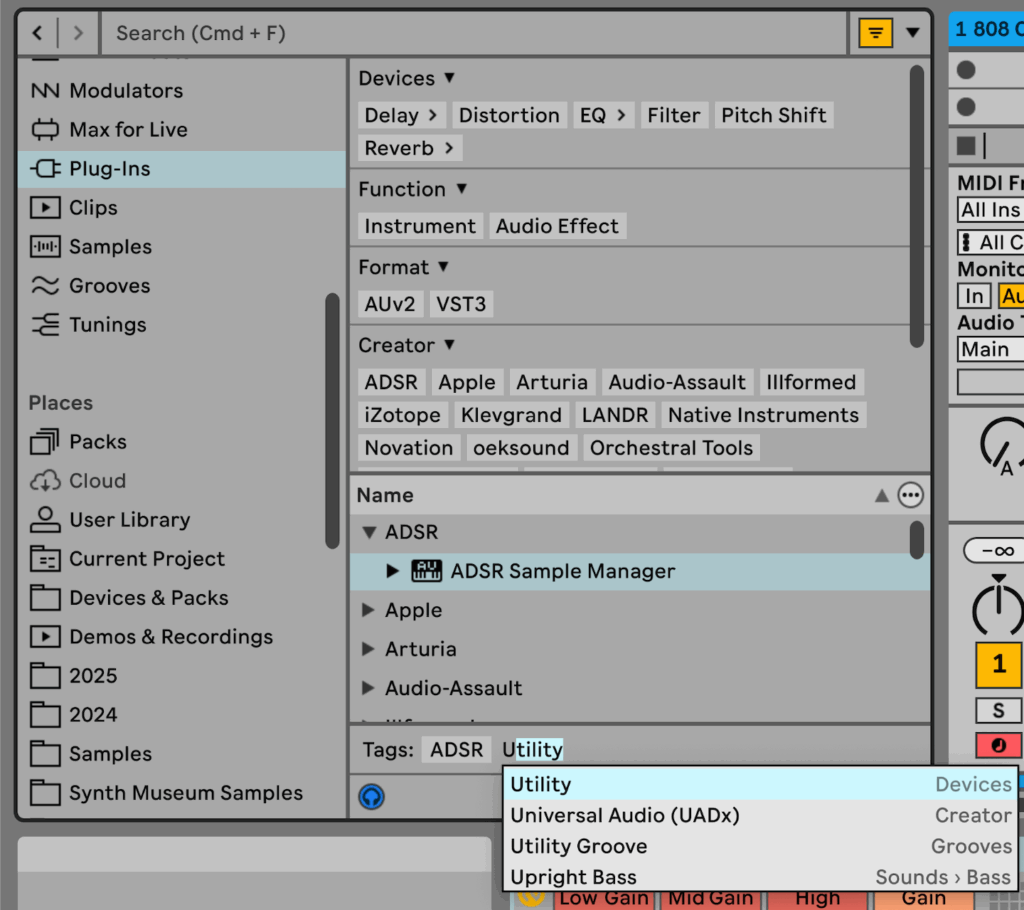Click the ellipsis options icon beside Name header
The width and height of the screenshot is (1024, 910).
[x=910, y=494]
